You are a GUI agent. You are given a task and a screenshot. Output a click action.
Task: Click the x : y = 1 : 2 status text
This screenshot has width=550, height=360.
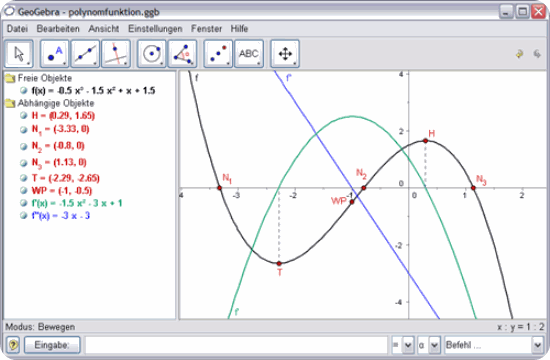tap(521, 327)
